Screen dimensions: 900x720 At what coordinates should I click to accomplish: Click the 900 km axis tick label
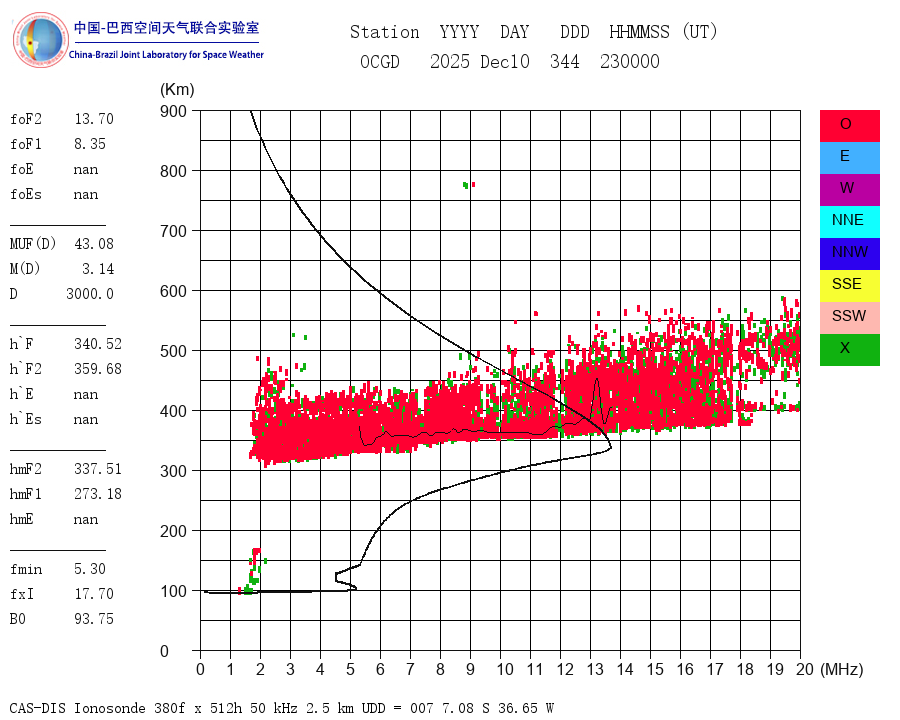pos(173,111)
